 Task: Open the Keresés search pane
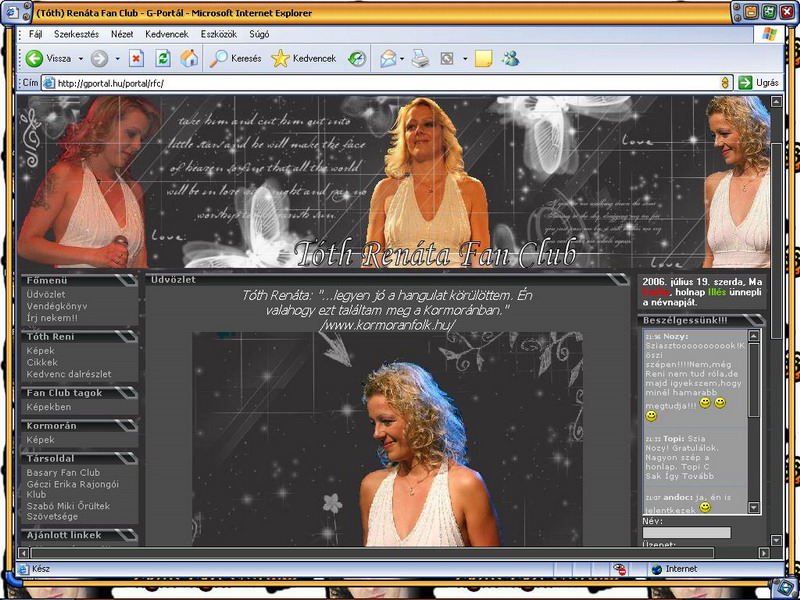[235, 58]
